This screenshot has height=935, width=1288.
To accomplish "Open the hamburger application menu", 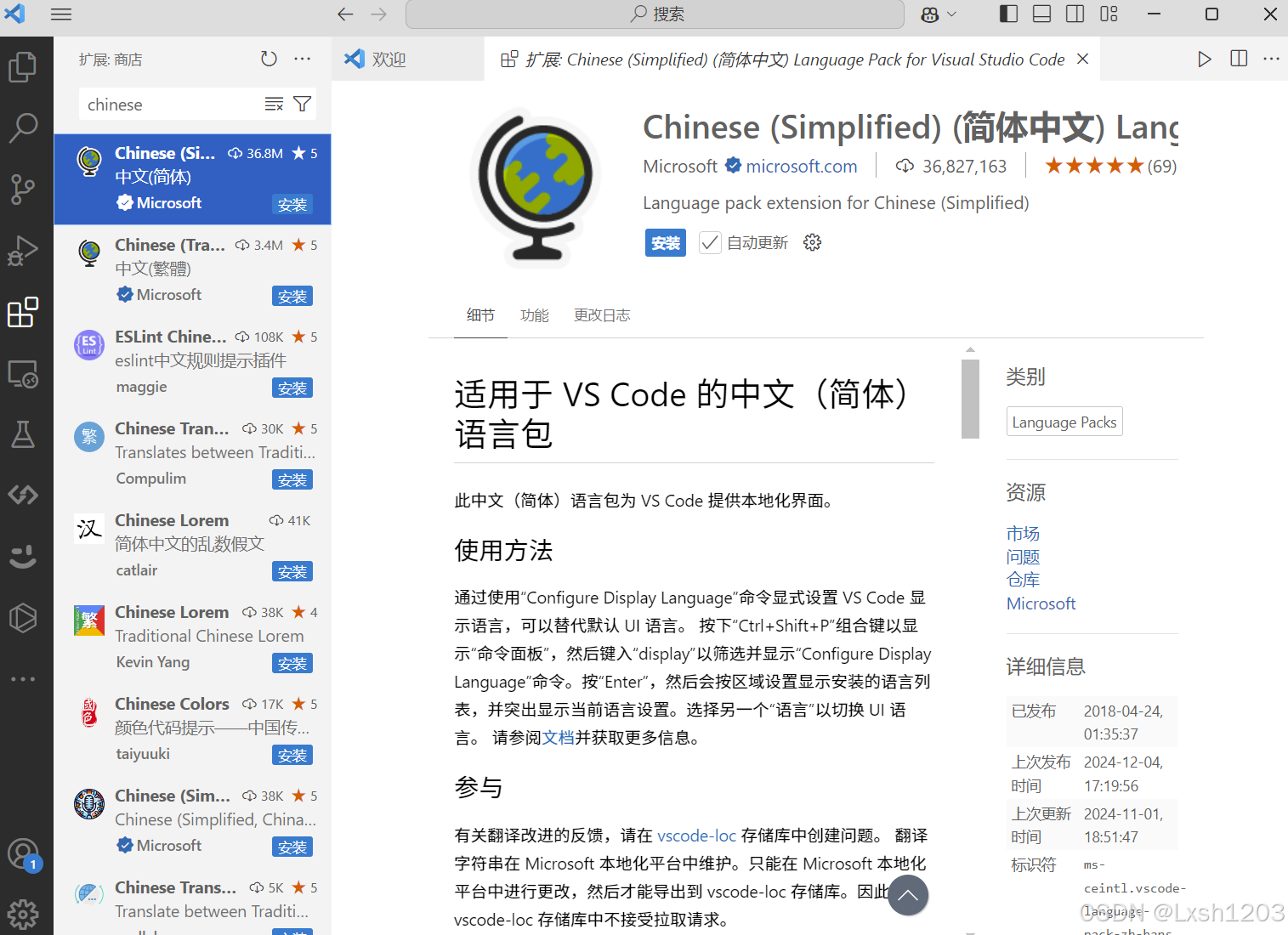I will 61,14.
